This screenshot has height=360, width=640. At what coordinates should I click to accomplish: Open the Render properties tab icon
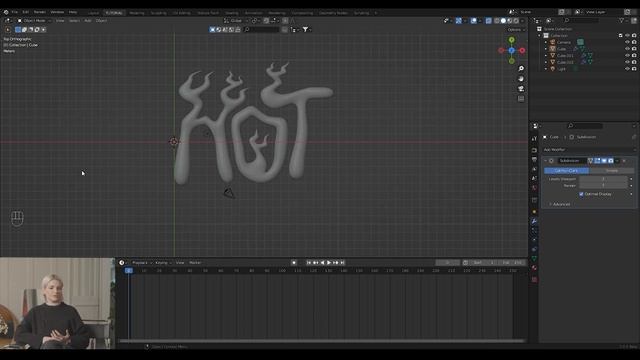coord(534,150)
